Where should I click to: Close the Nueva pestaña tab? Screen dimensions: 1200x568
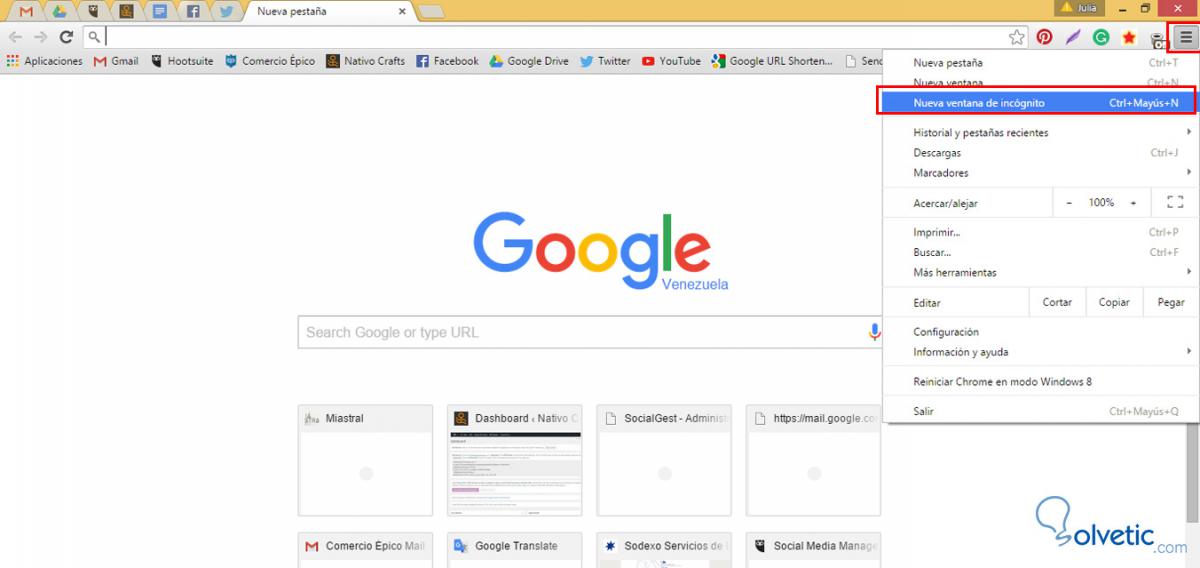pyautogui.click(x=402, y=12)
